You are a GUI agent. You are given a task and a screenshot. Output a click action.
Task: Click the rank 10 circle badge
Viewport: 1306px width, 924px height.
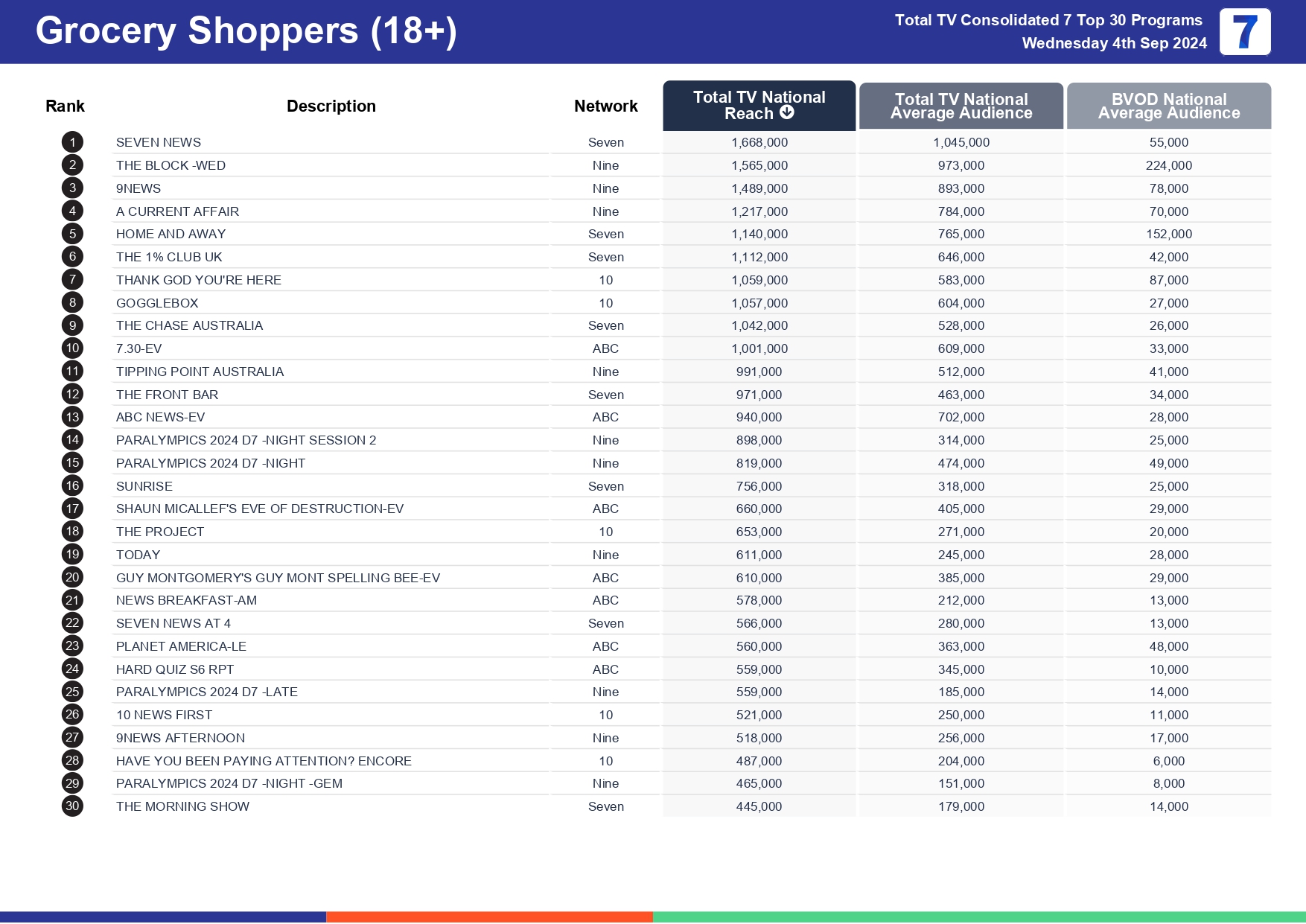[x=72, y=348]
